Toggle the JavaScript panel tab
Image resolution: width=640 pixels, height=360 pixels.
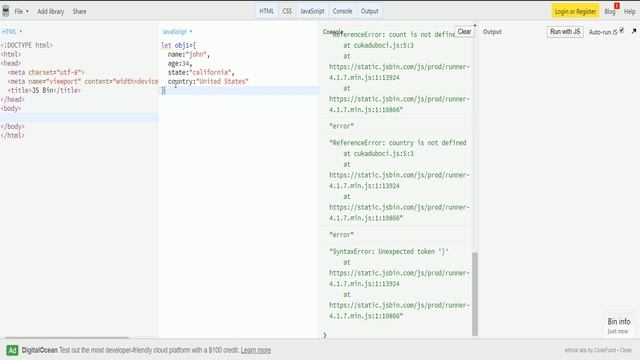(312, 11)
